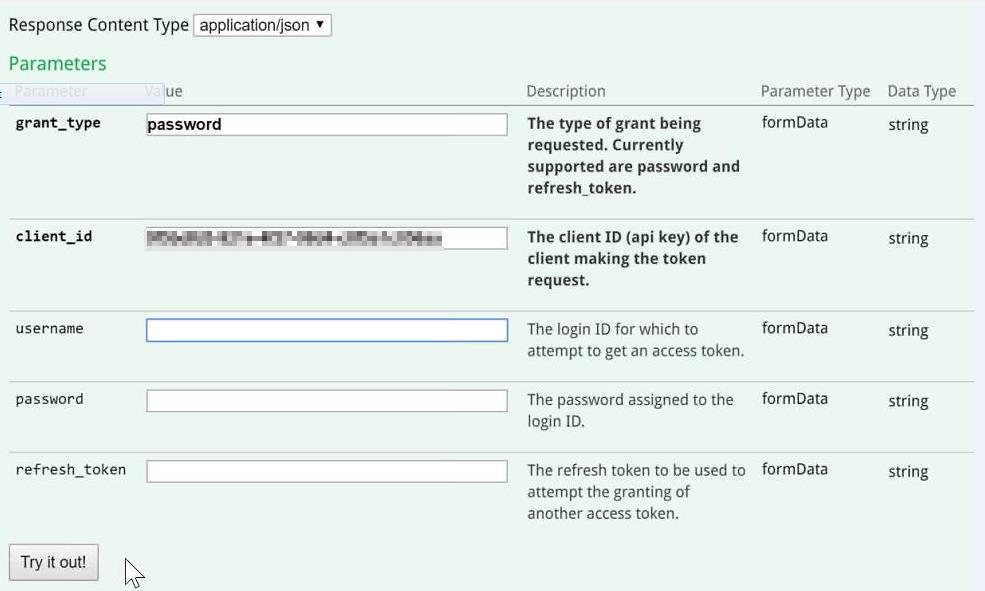Select the password value field

[x=326, y=401]
